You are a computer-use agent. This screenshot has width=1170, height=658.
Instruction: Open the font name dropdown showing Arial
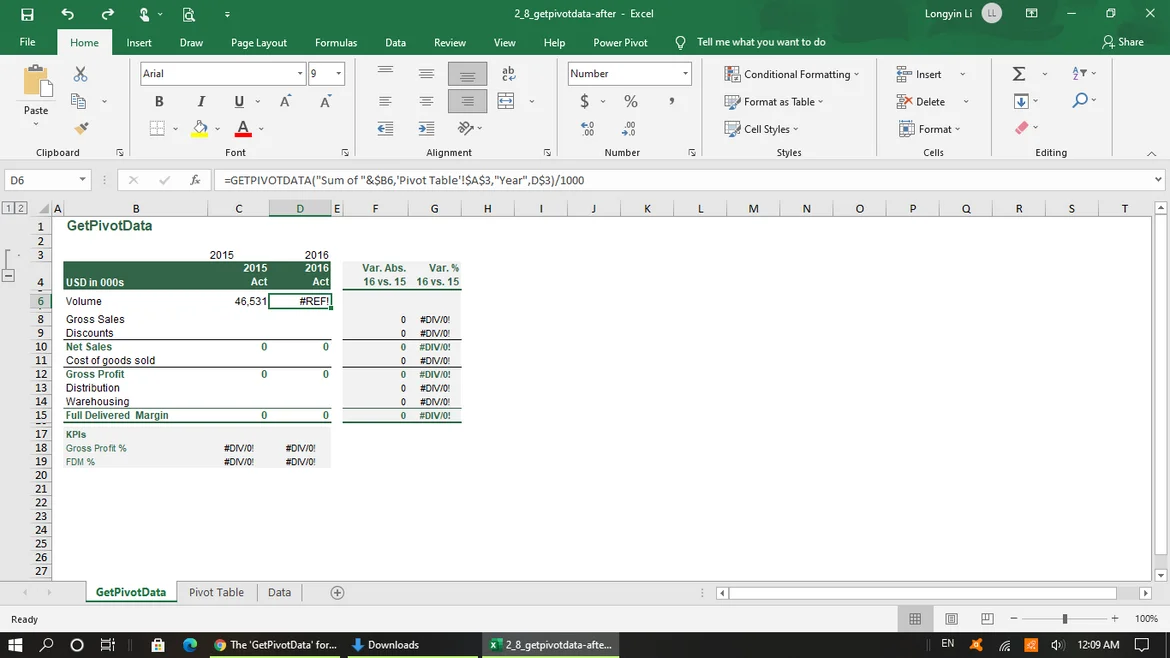(x=300, y=74)
